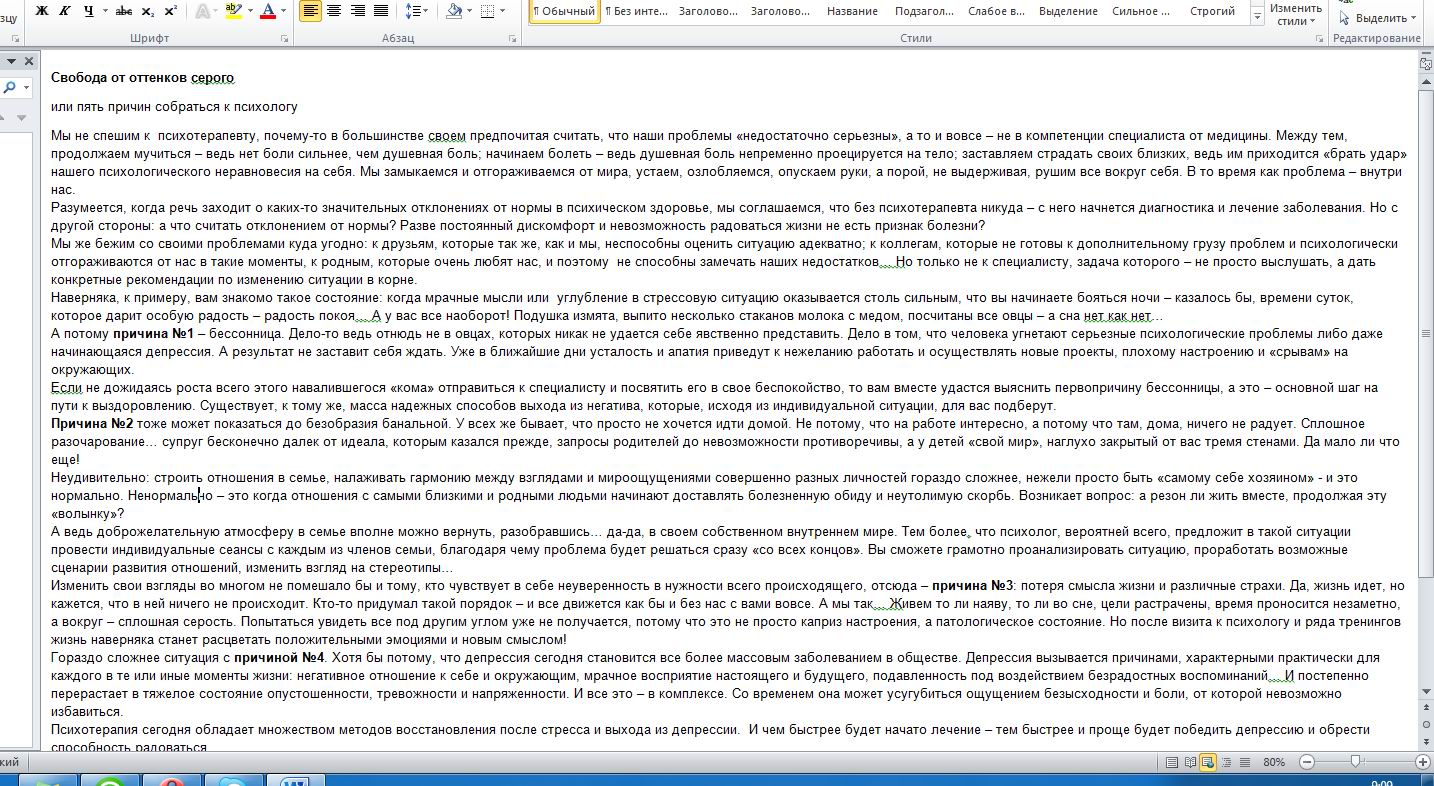Apply the Название style
Screen dimensions: 1434x786
(x=853, y=11)
